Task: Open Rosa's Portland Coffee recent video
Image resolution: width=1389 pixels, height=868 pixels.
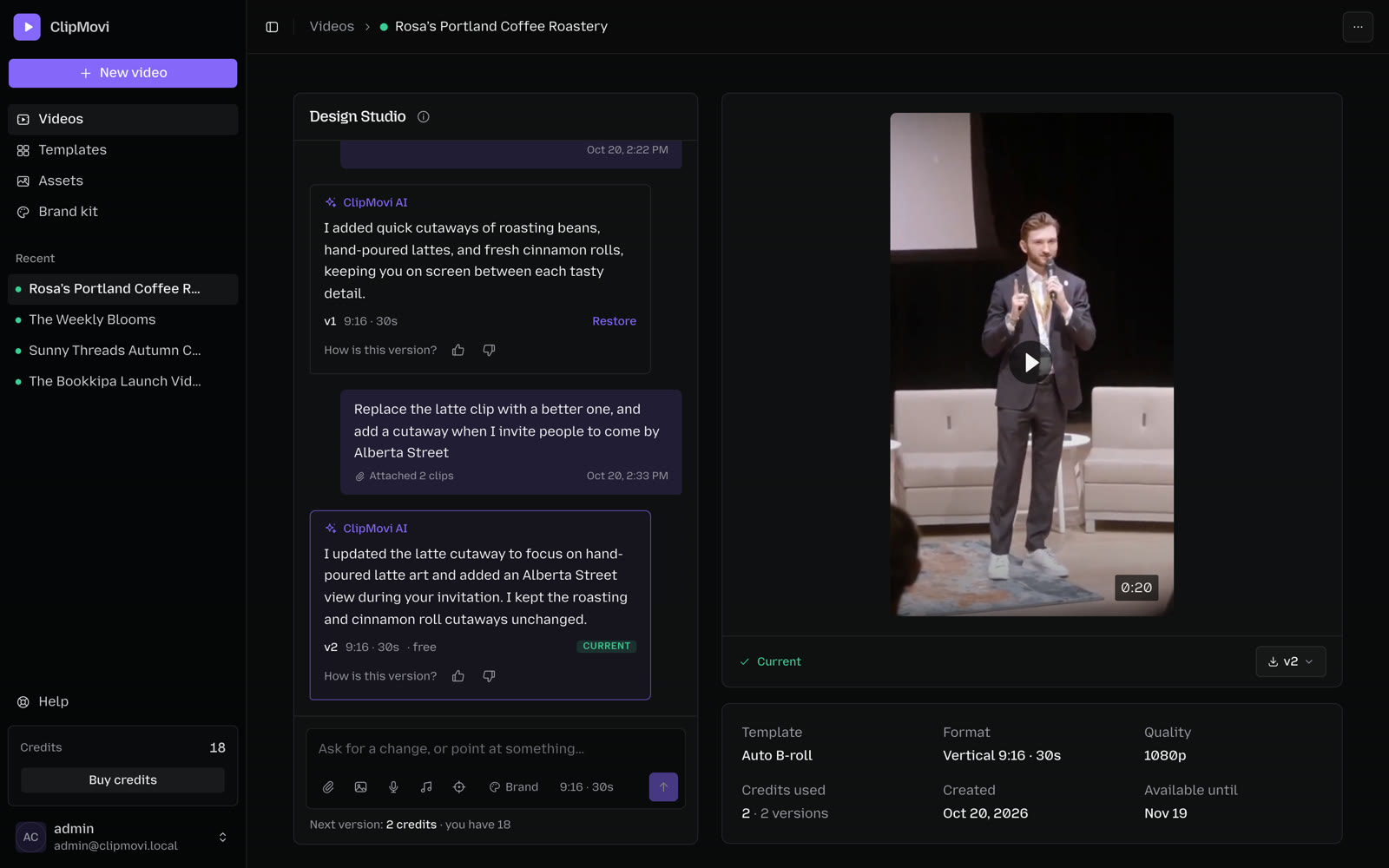Action: click(x=122, y=289)
